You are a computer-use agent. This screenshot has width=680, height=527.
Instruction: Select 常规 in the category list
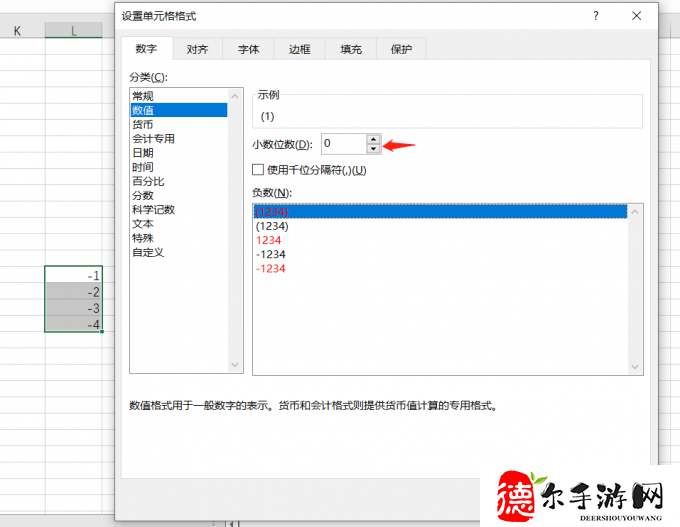(179, 96)
